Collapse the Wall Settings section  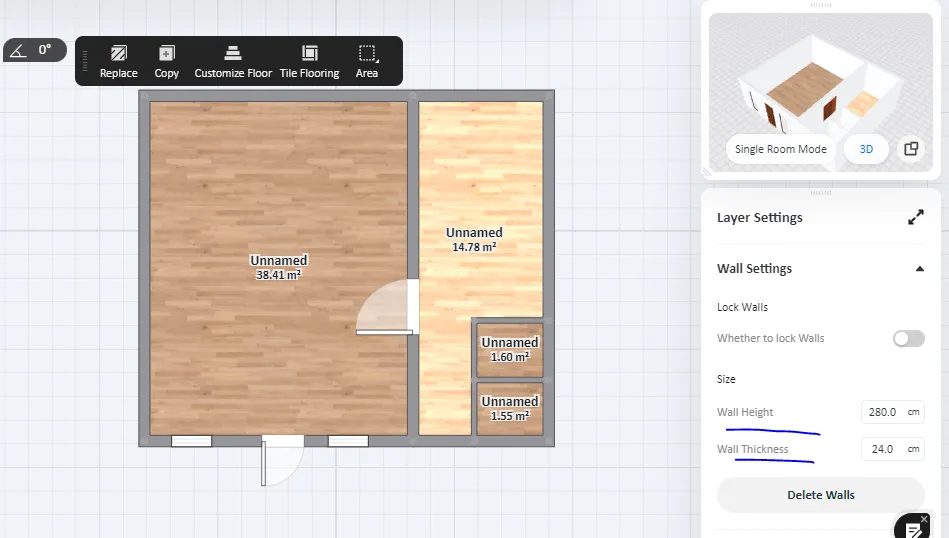tap(919, 269)
